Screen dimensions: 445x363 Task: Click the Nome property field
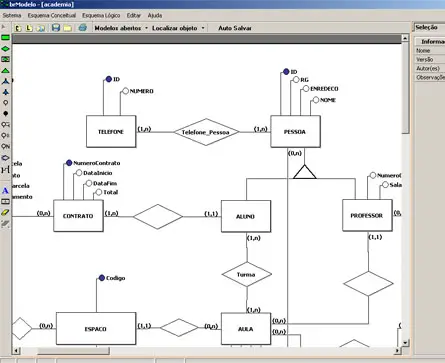pyautogui.click(x=430, y=51)
